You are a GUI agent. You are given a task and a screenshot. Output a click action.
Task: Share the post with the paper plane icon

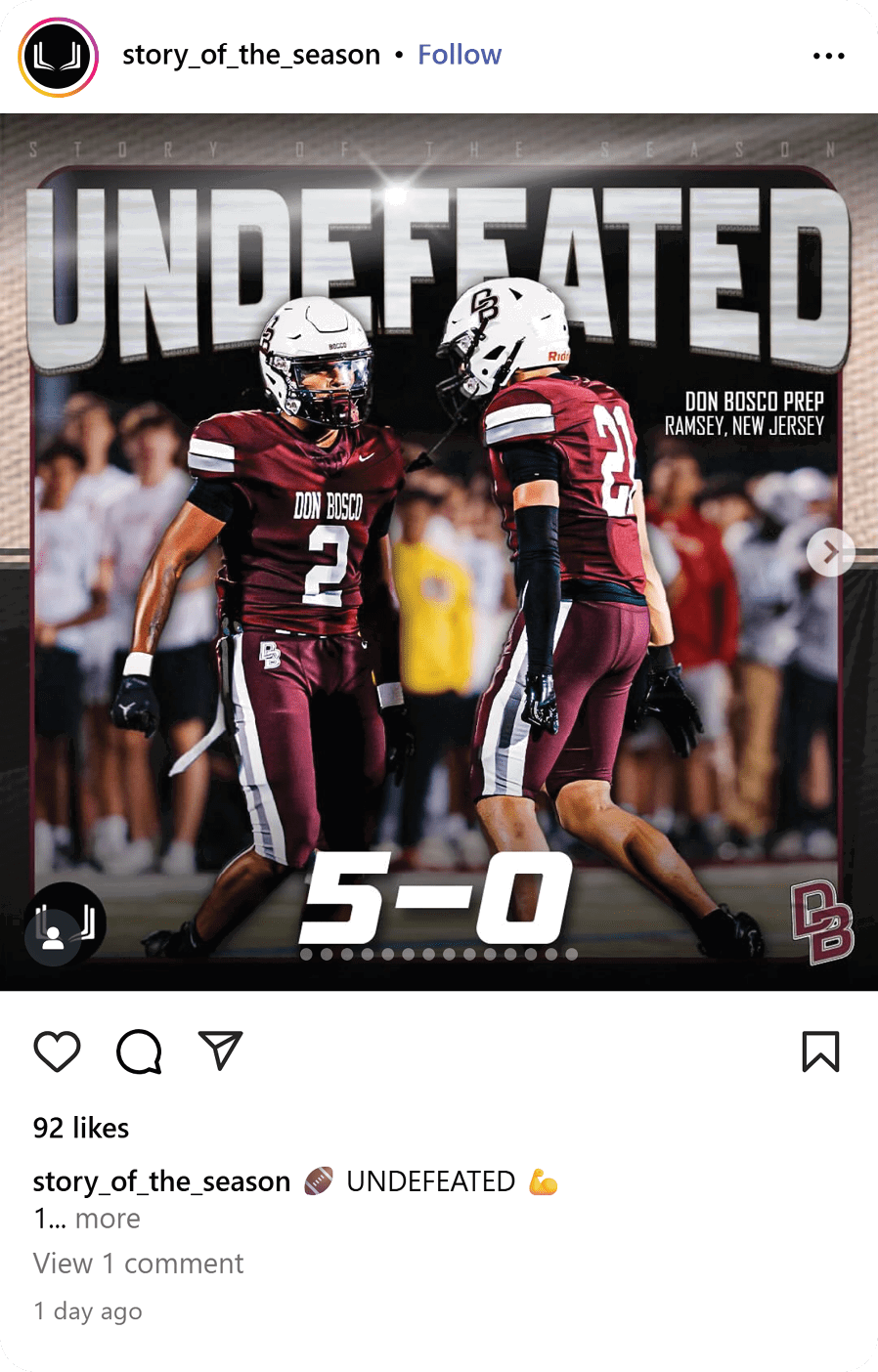(220, 1050)
